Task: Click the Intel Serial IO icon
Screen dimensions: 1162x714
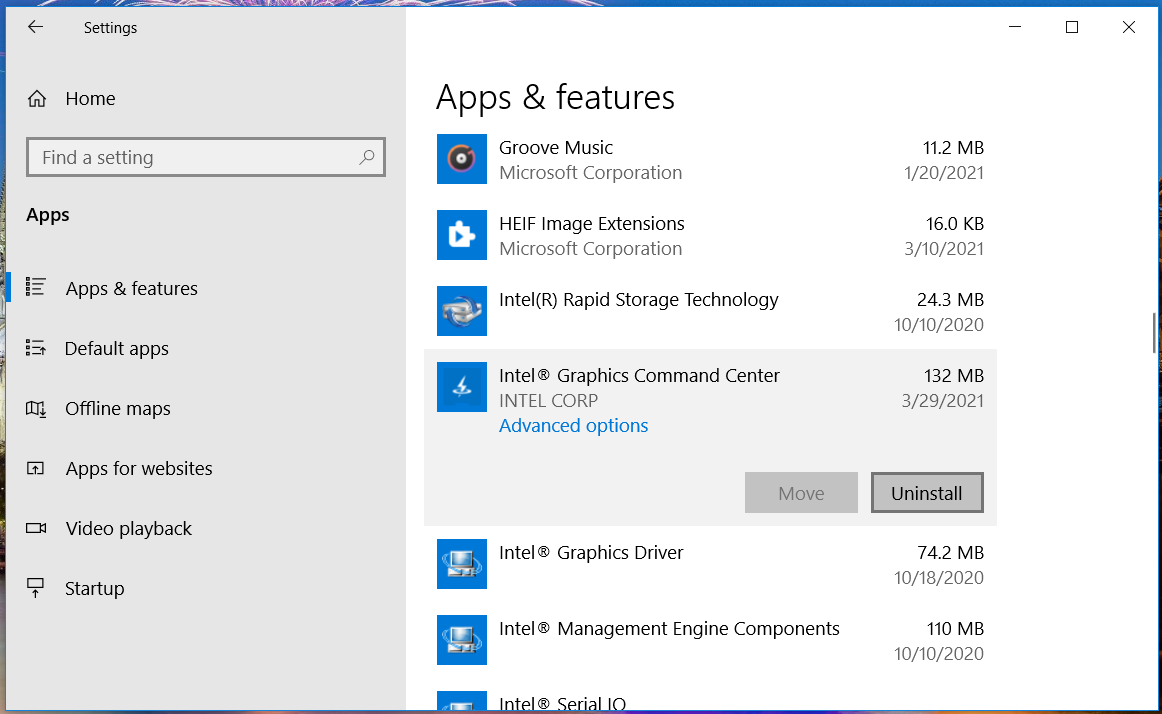Action: pos(462,701)
